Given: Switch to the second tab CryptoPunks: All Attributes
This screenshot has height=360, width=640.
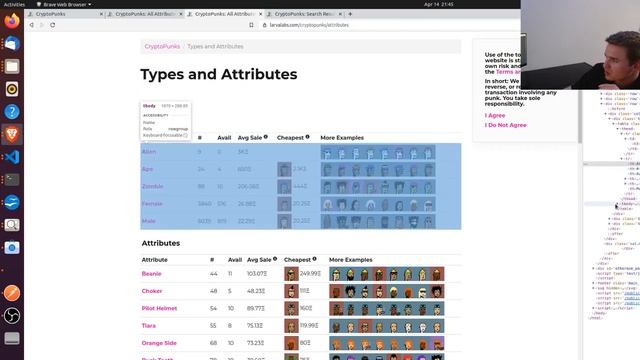Looking at the screenshot, I should (x=145, y=14).
